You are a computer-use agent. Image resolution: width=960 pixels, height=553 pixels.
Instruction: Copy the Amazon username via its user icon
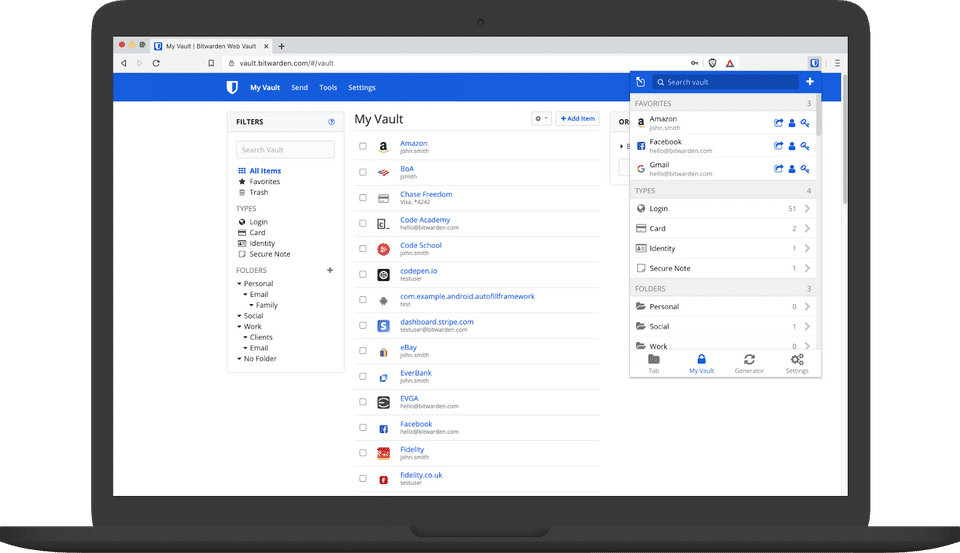coord(792,123)
